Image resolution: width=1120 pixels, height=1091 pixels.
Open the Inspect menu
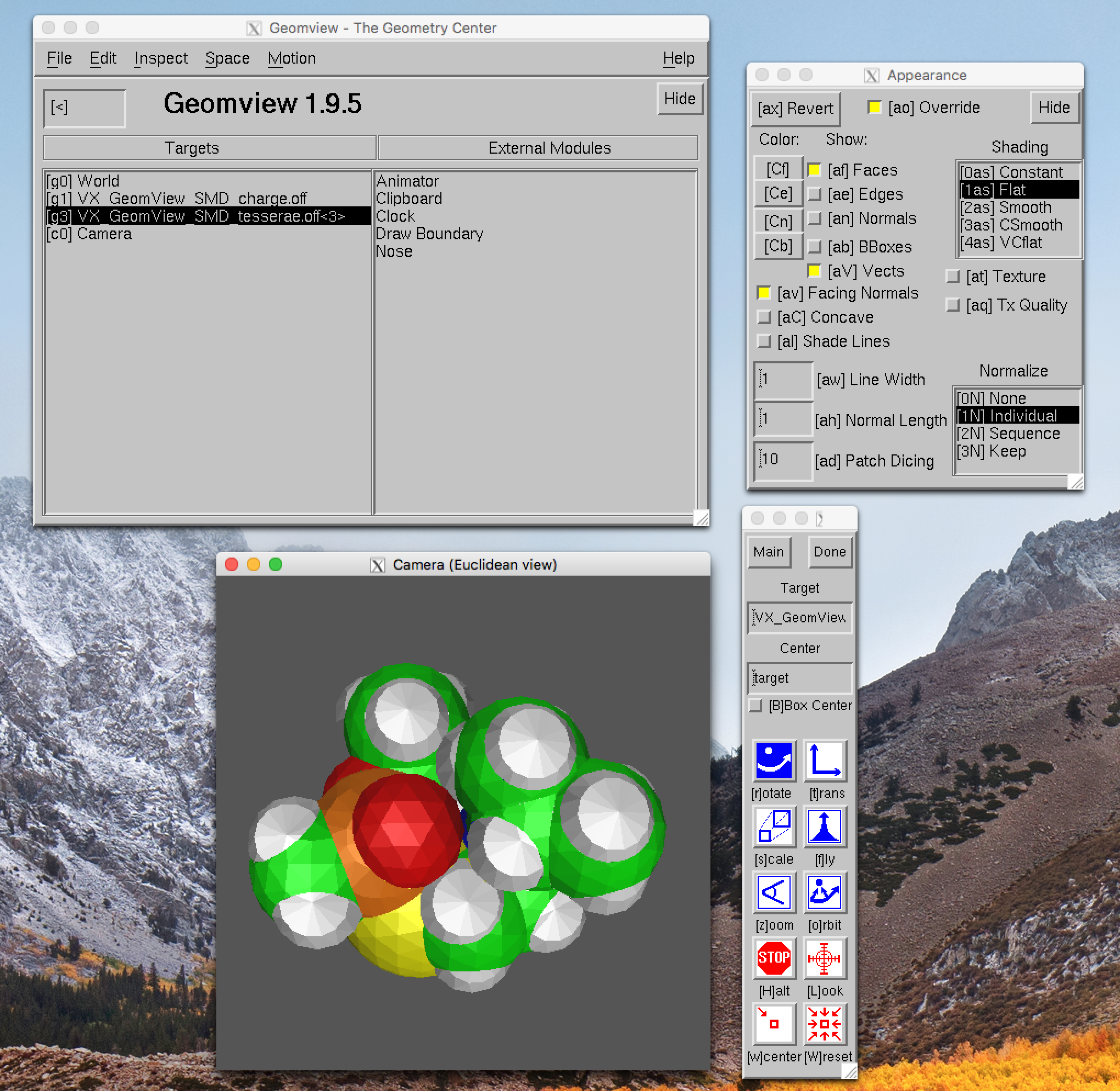pyautogui.click(x=161, y=58)
